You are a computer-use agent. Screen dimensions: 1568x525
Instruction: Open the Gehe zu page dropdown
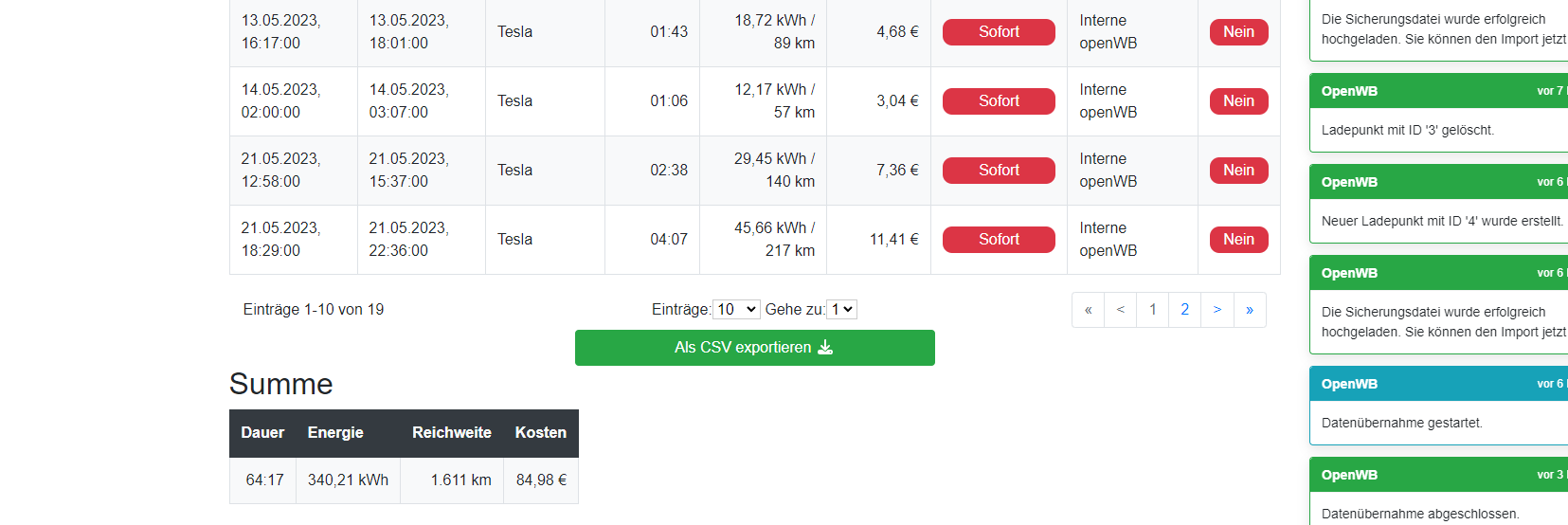(x=842, y=310)
